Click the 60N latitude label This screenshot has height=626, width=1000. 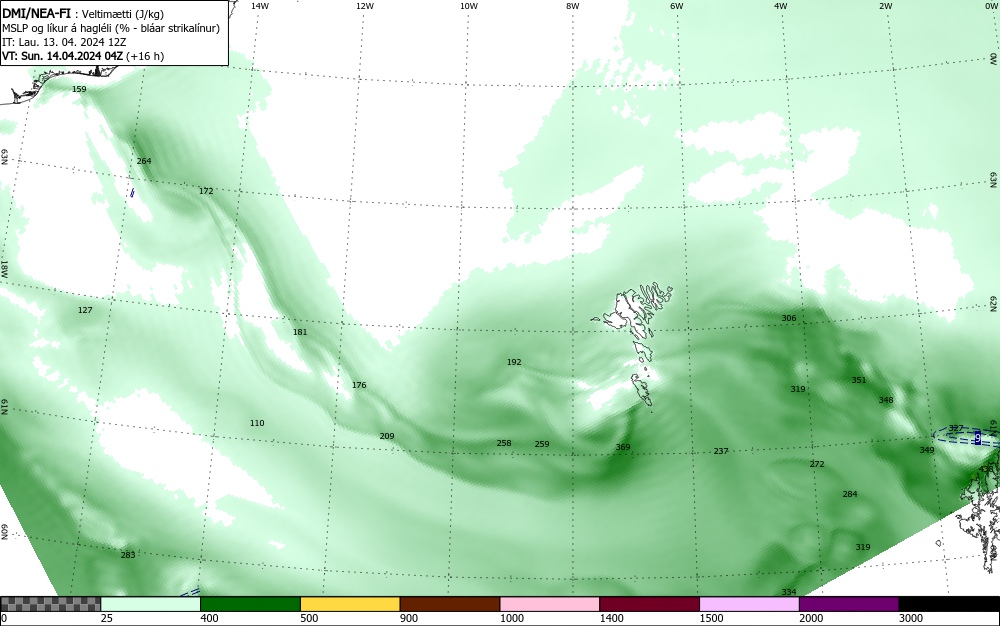tap(4, 532)
